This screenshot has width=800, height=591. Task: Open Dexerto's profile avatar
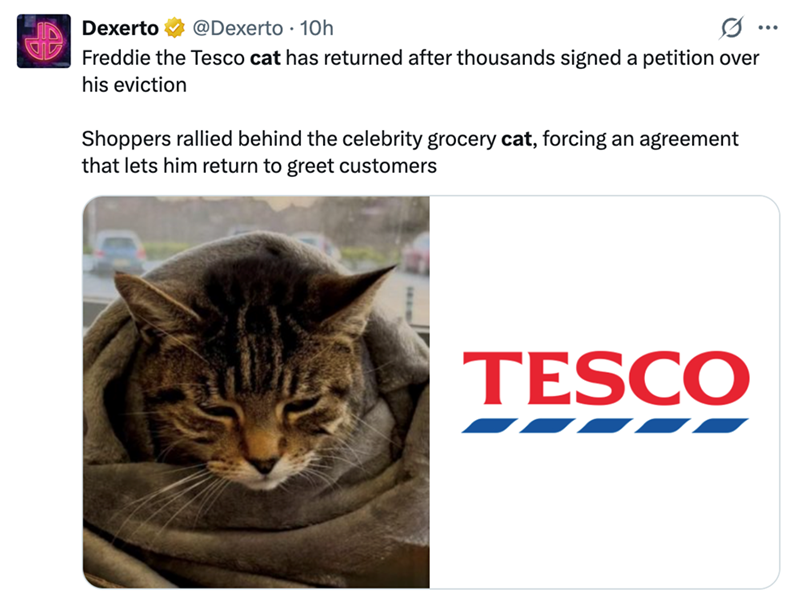pos(43,41)
